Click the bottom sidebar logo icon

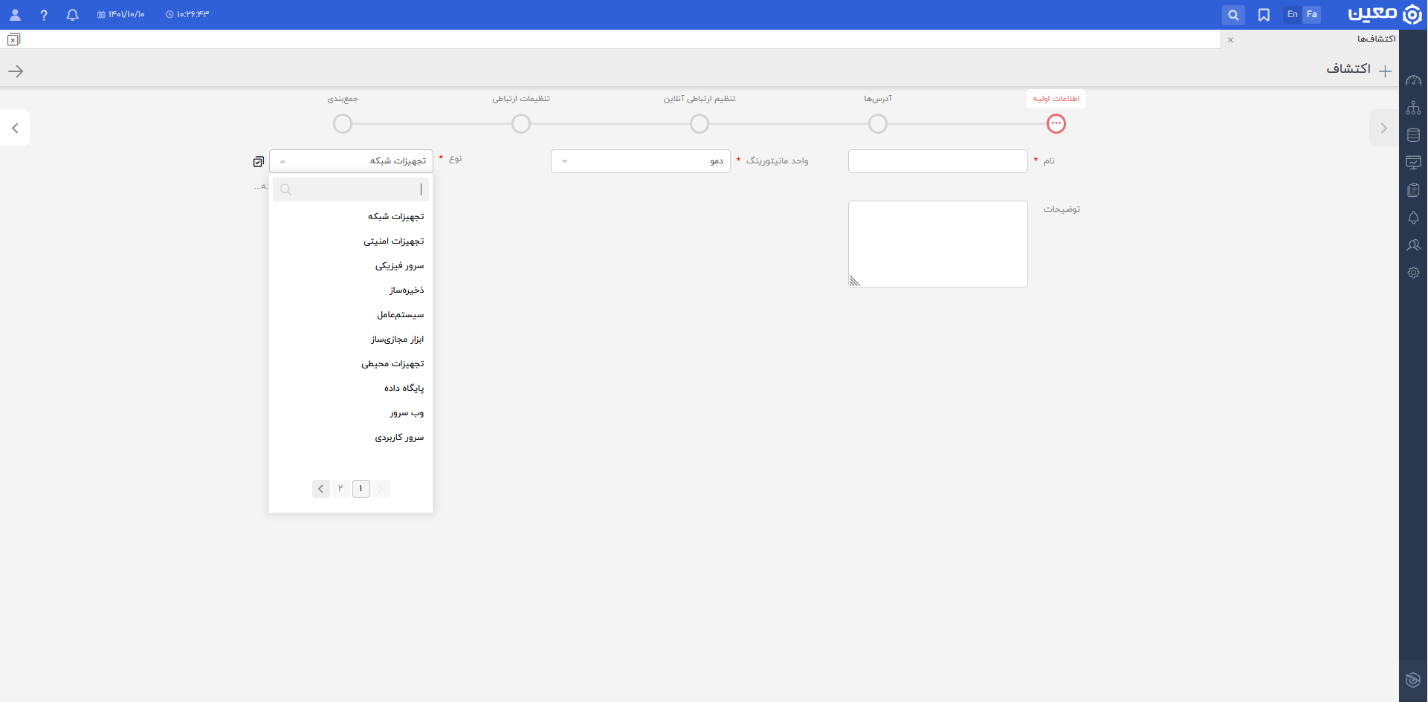1413,680
